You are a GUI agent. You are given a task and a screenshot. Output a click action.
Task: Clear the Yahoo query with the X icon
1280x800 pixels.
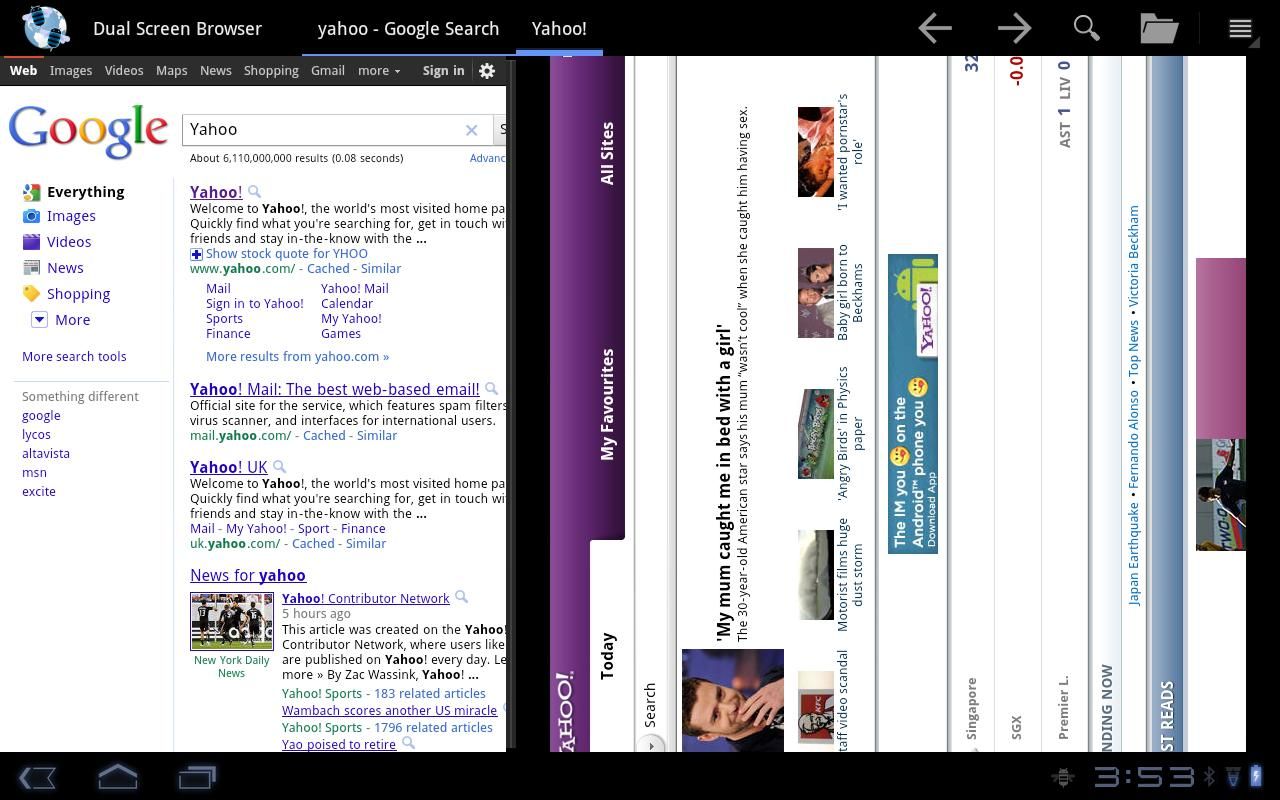[471, 130]
